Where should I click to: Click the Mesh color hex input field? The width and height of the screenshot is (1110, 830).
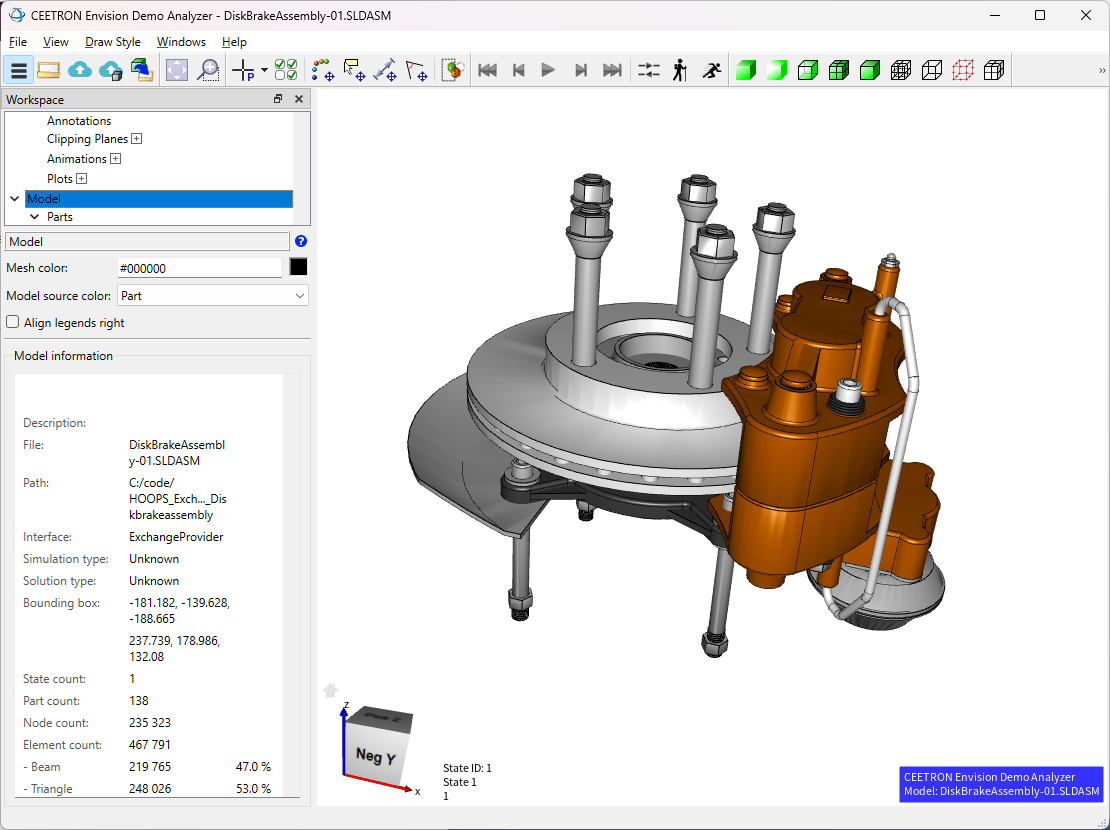[199, 268]
